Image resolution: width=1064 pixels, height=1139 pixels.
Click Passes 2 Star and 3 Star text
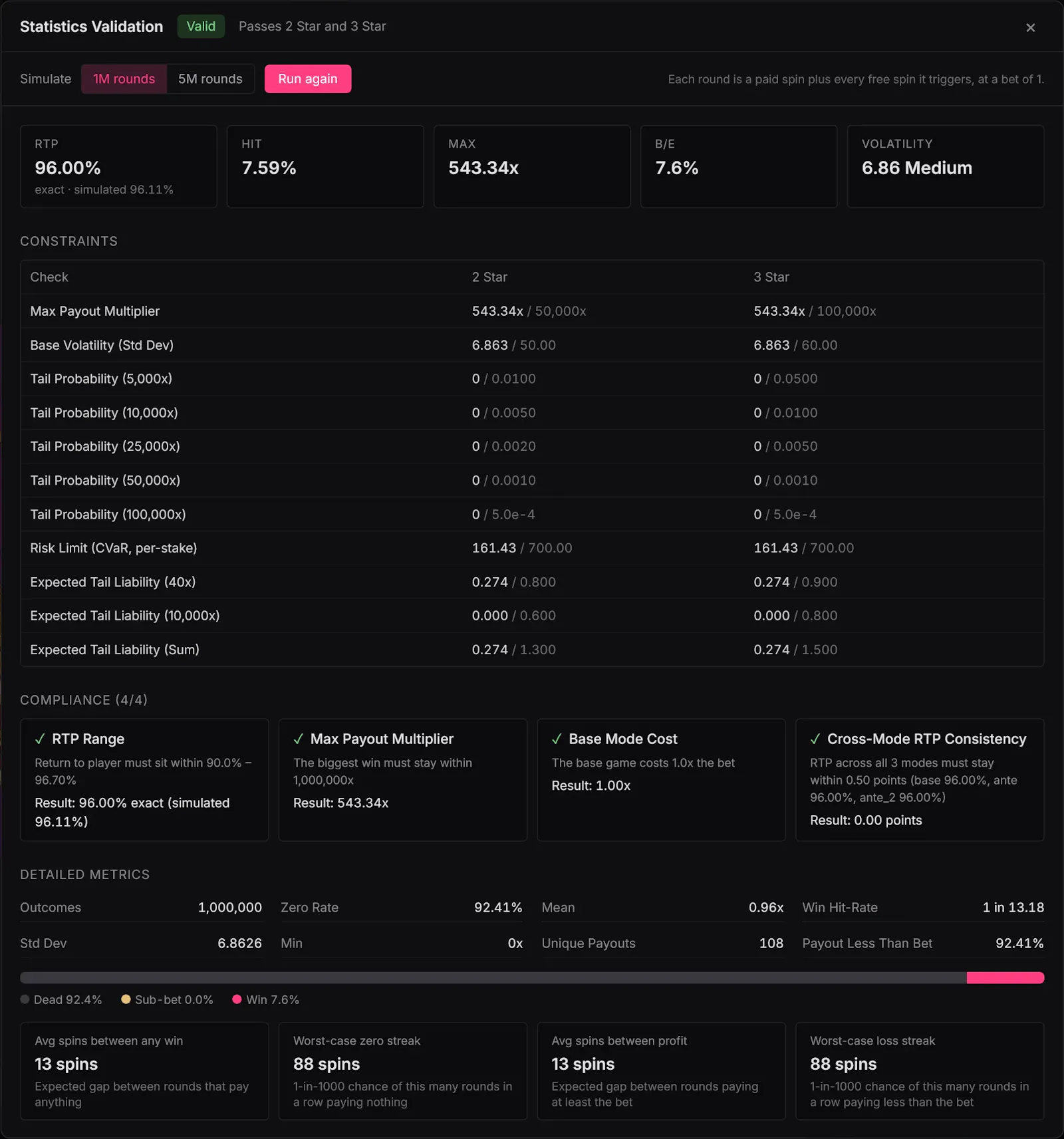click(312, 27)
